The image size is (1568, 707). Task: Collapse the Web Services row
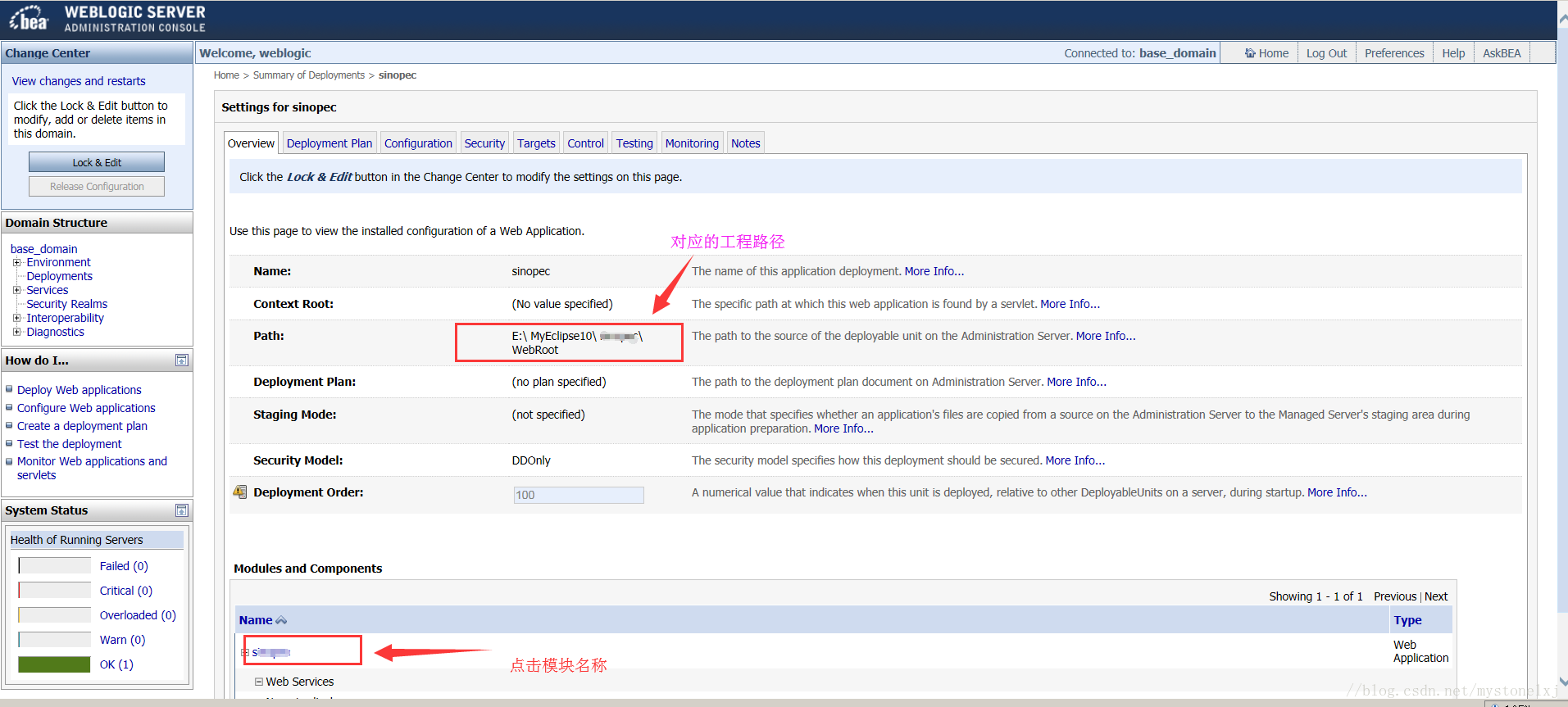[259, 682]
